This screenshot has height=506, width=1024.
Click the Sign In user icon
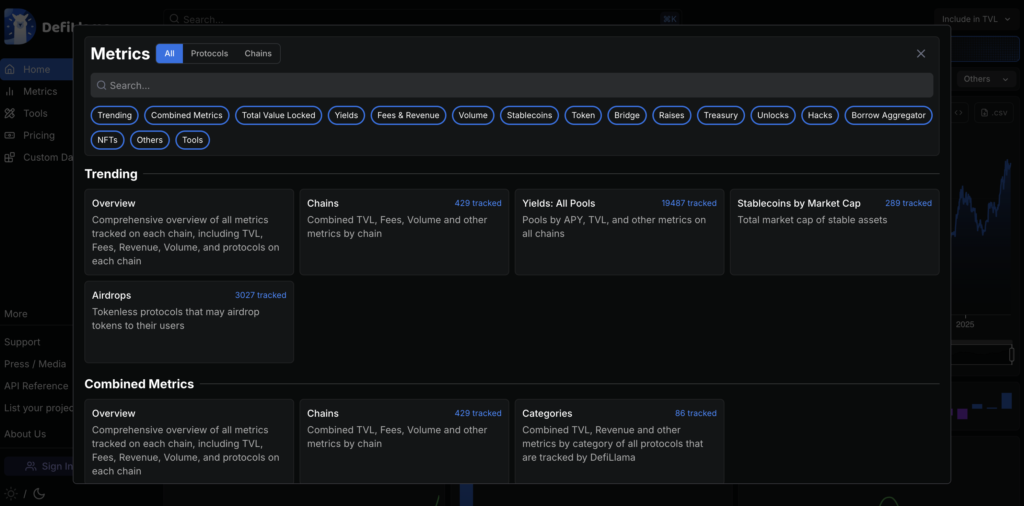pyautogui.click(x=31, y=466)
